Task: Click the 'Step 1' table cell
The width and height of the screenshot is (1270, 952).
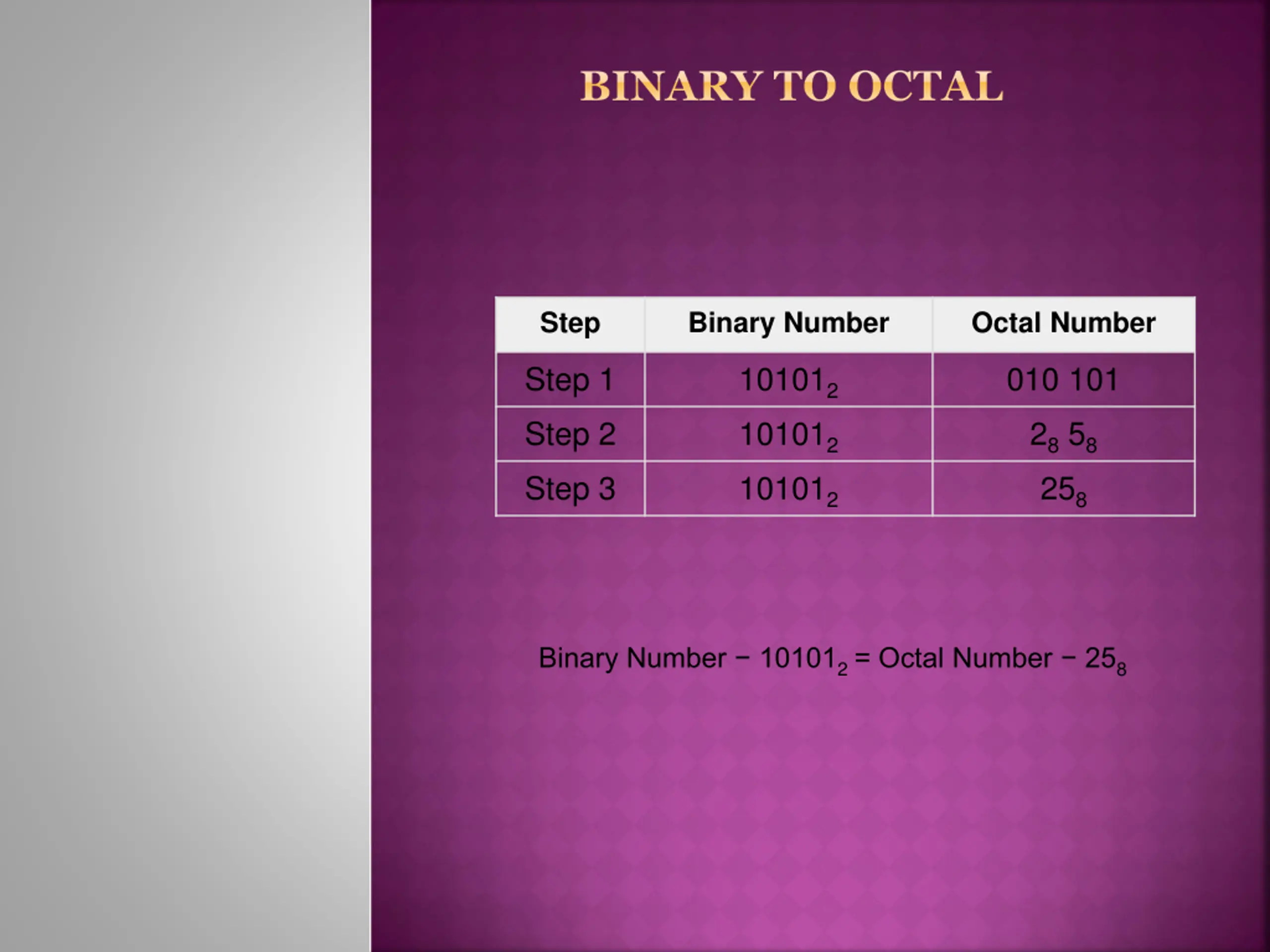Action: click(570, 379)
